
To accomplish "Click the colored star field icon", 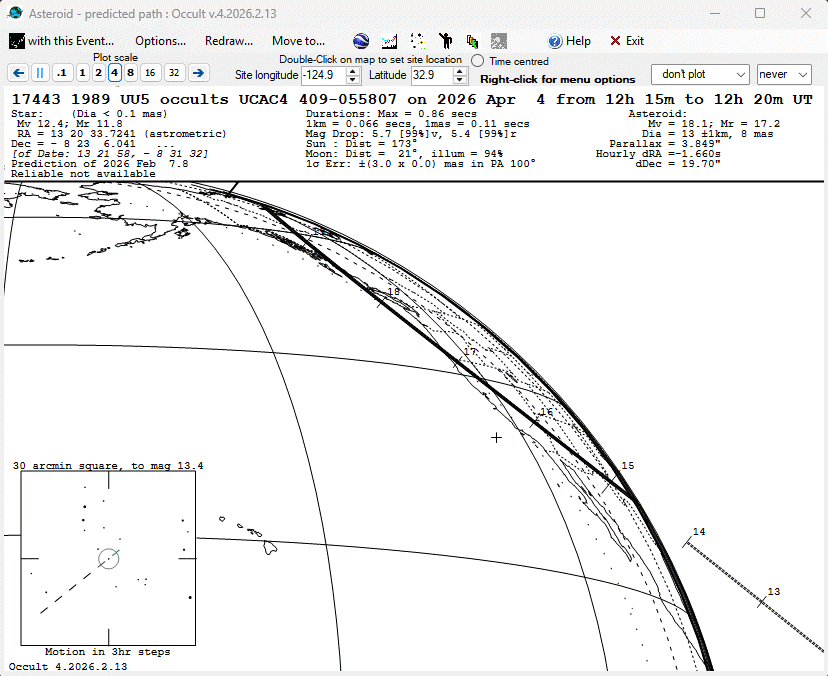I will (x=418, y=41).
